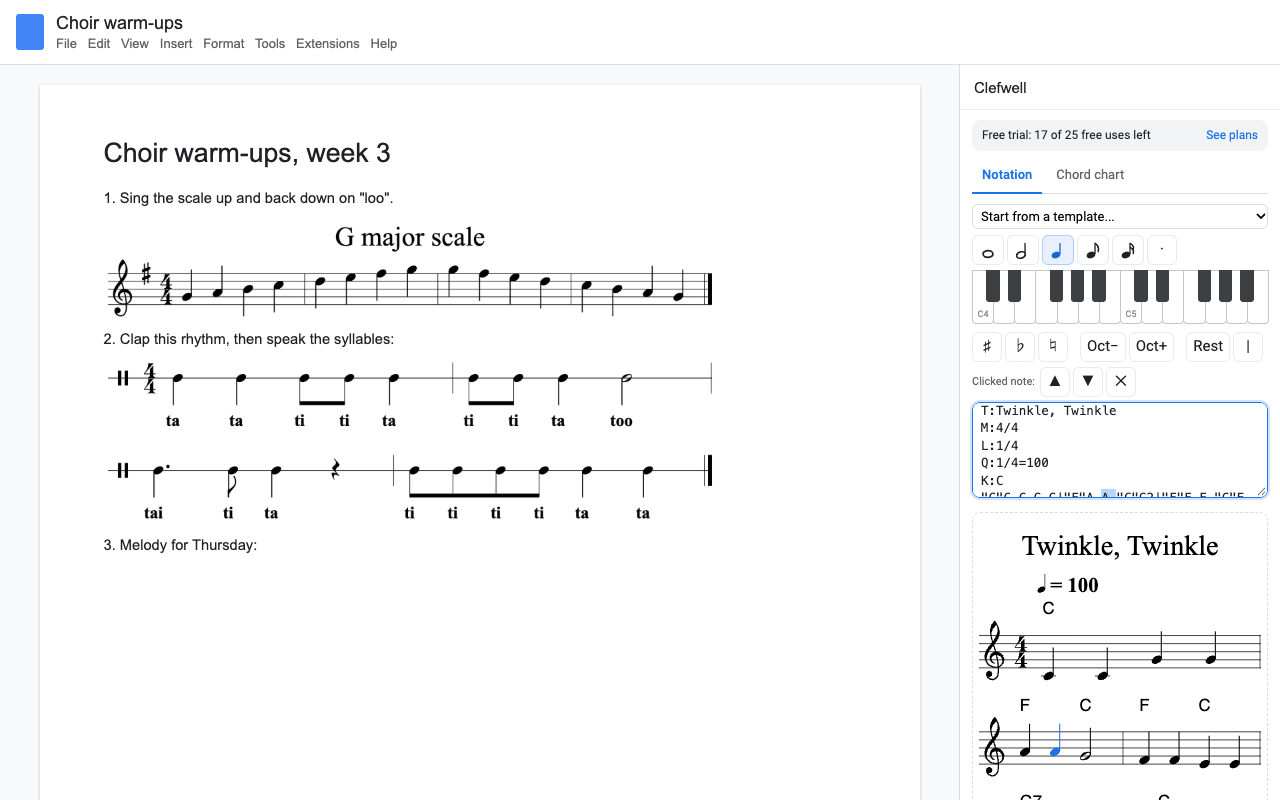Insert a Rest
The height and width of the screenshot is (800, 1280).
pos(1208,346)
